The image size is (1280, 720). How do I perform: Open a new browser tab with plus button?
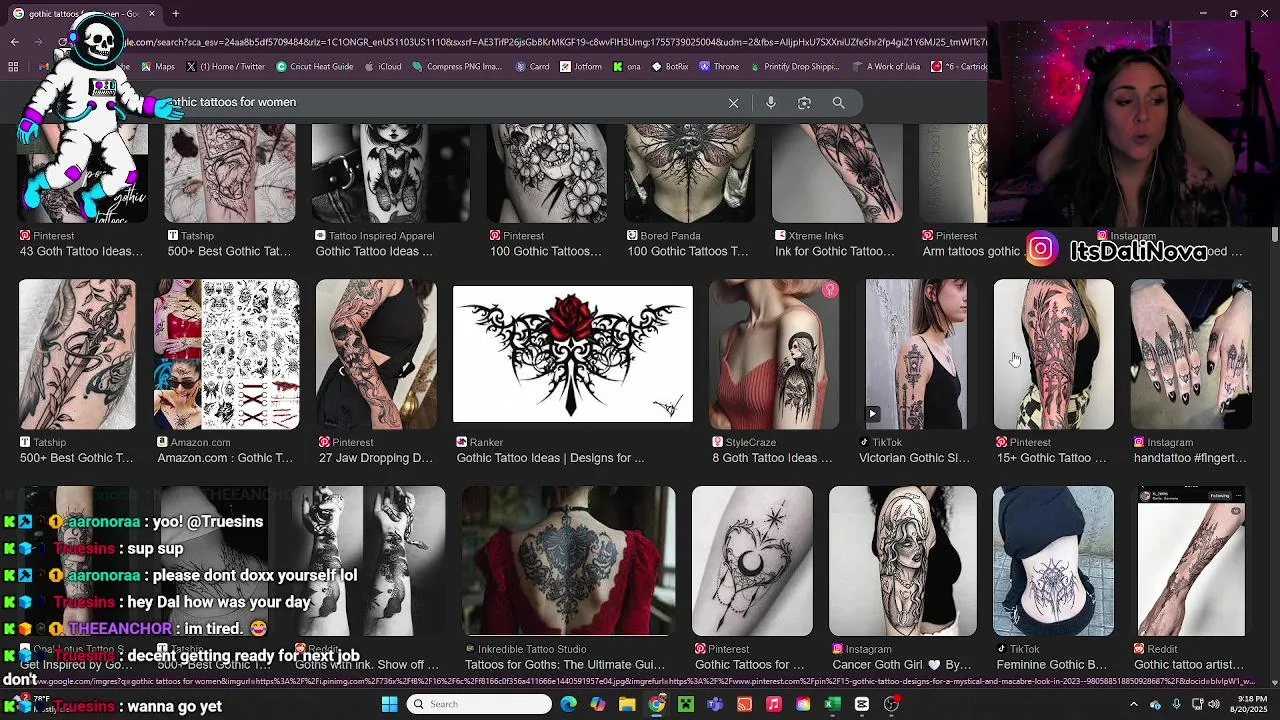coord(175,14)
